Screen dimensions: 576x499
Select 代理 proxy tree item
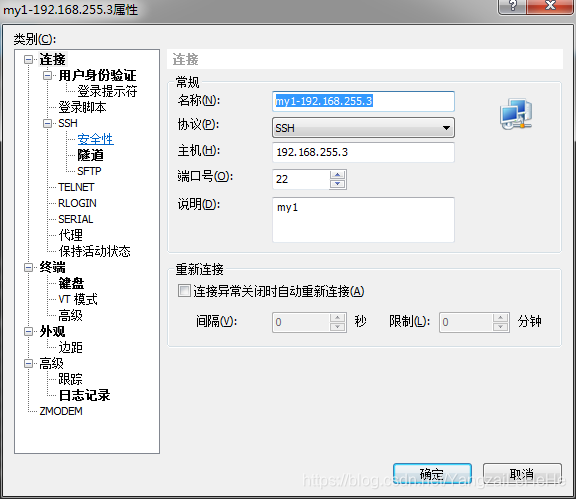pyautogui.click(x=71, y=235)
